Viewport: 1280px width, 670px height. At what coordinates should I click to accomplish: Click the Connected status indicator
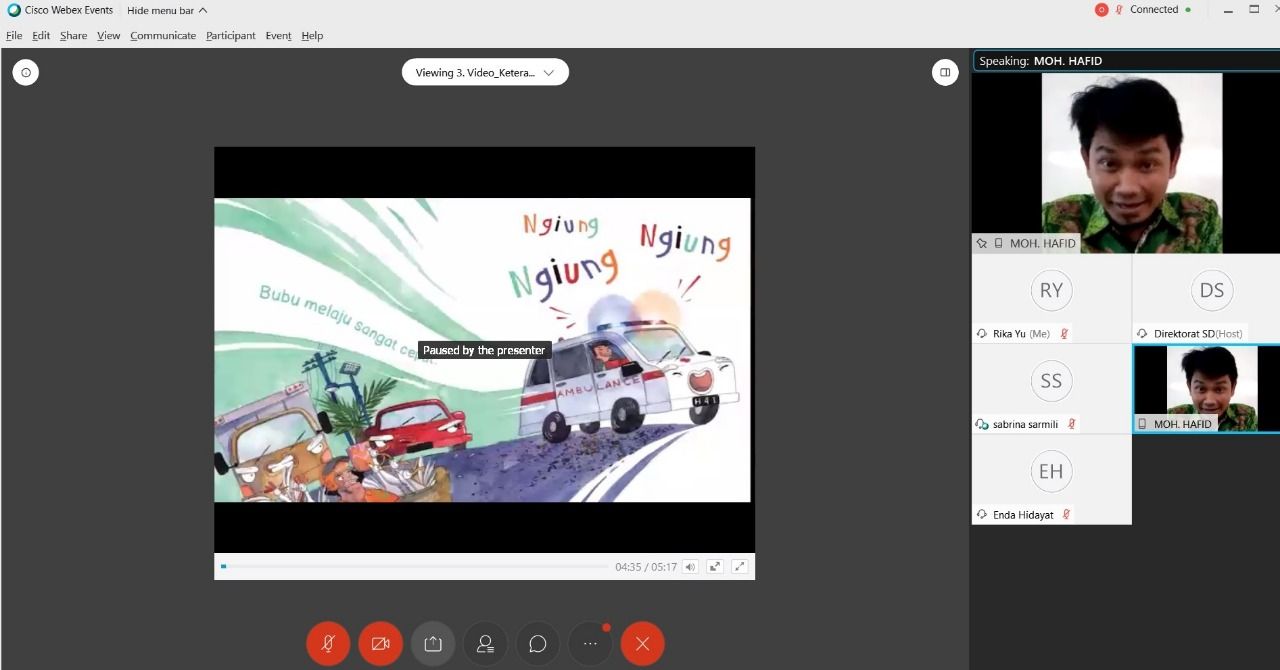coord(1160,10)
